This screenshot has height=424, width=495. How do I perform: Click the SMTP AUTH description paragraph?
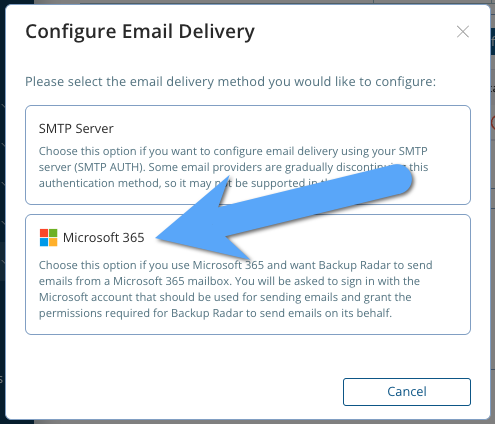pyautogui.click(x=233, y=167)
